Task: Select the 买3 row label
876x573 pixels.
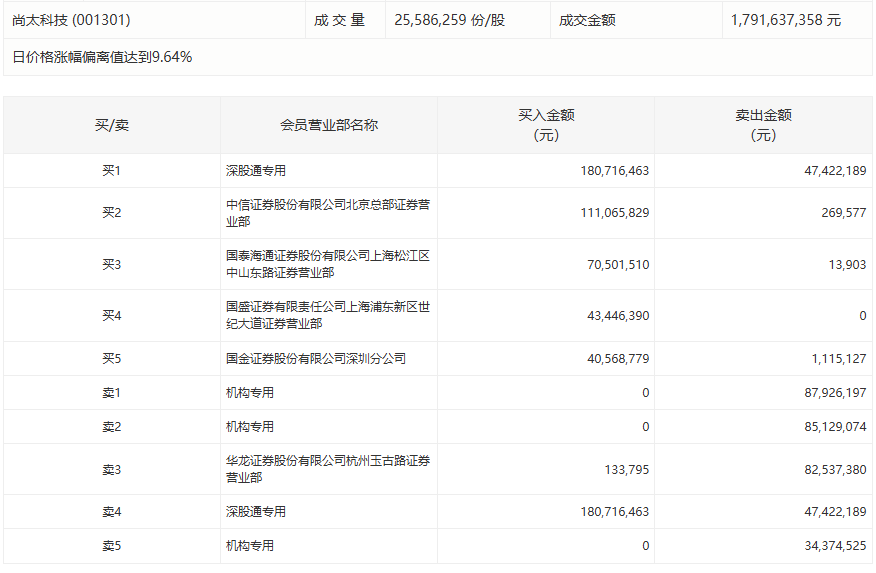Action: (x=112, y=264)
